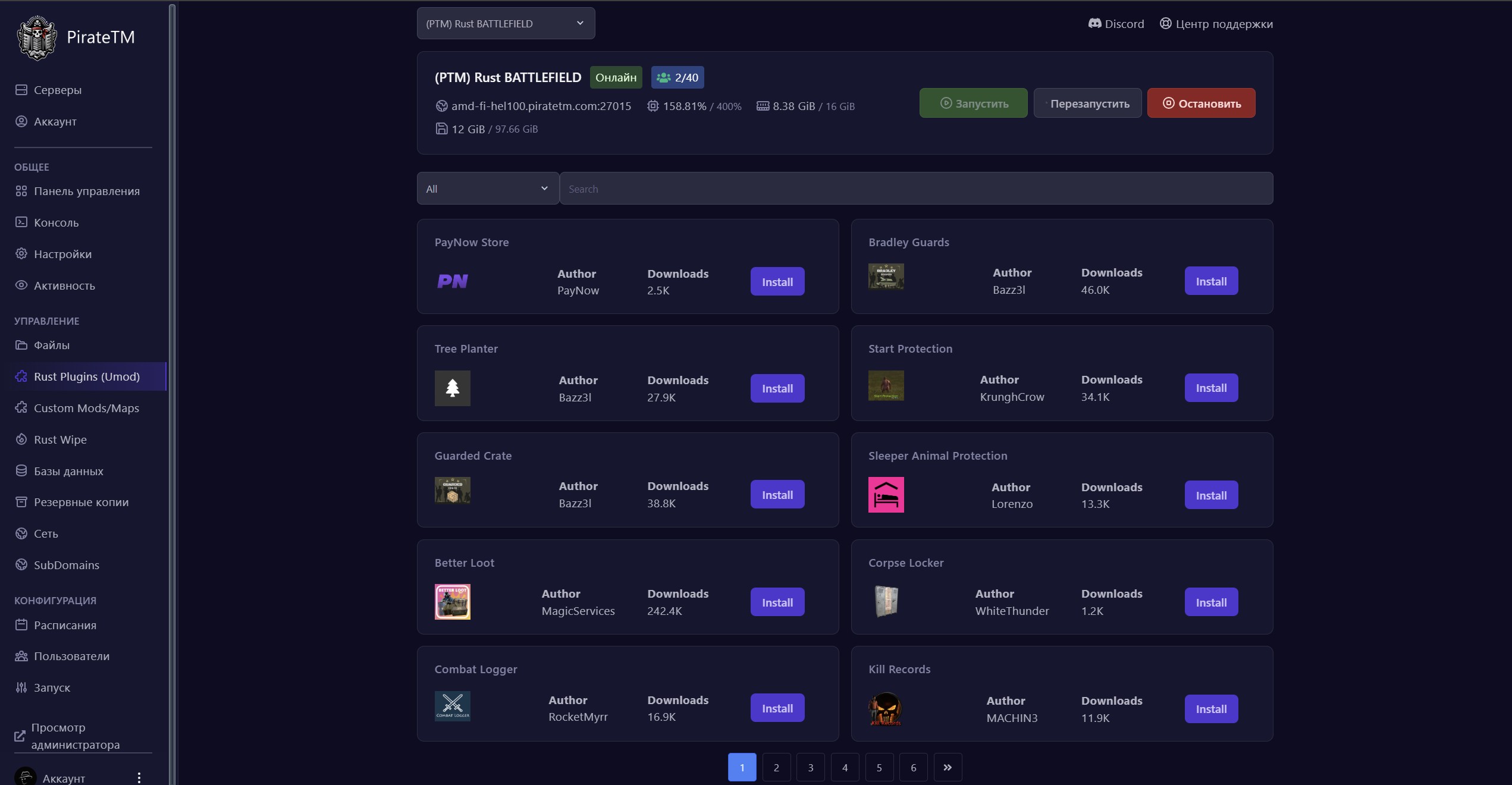Go to page 5 of plugins
Image resolution: width=1512 pixels, height=785 pixels.
[x=879, y=767]
